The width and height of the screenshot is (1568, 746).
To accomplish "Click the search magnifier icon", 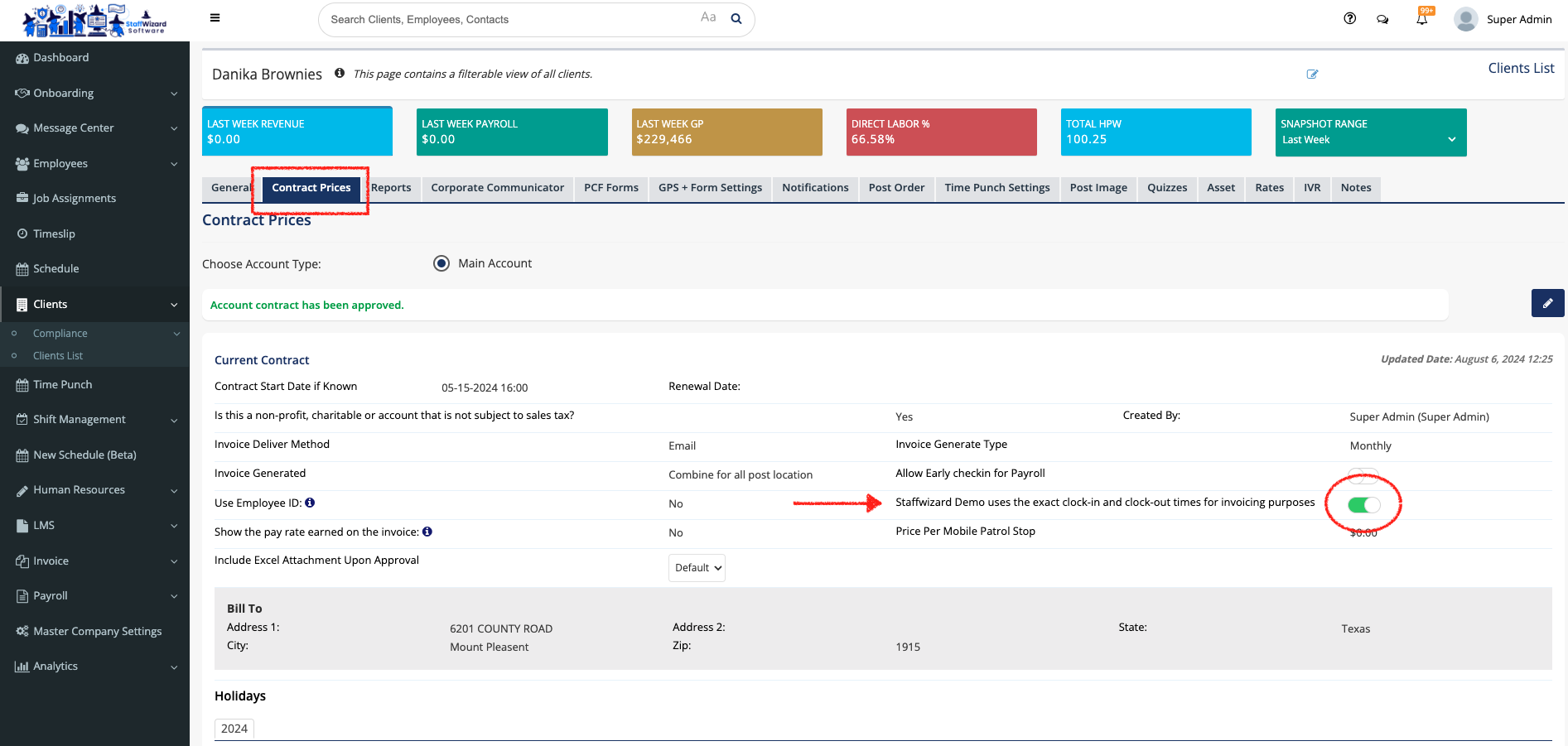I will 736,19.
